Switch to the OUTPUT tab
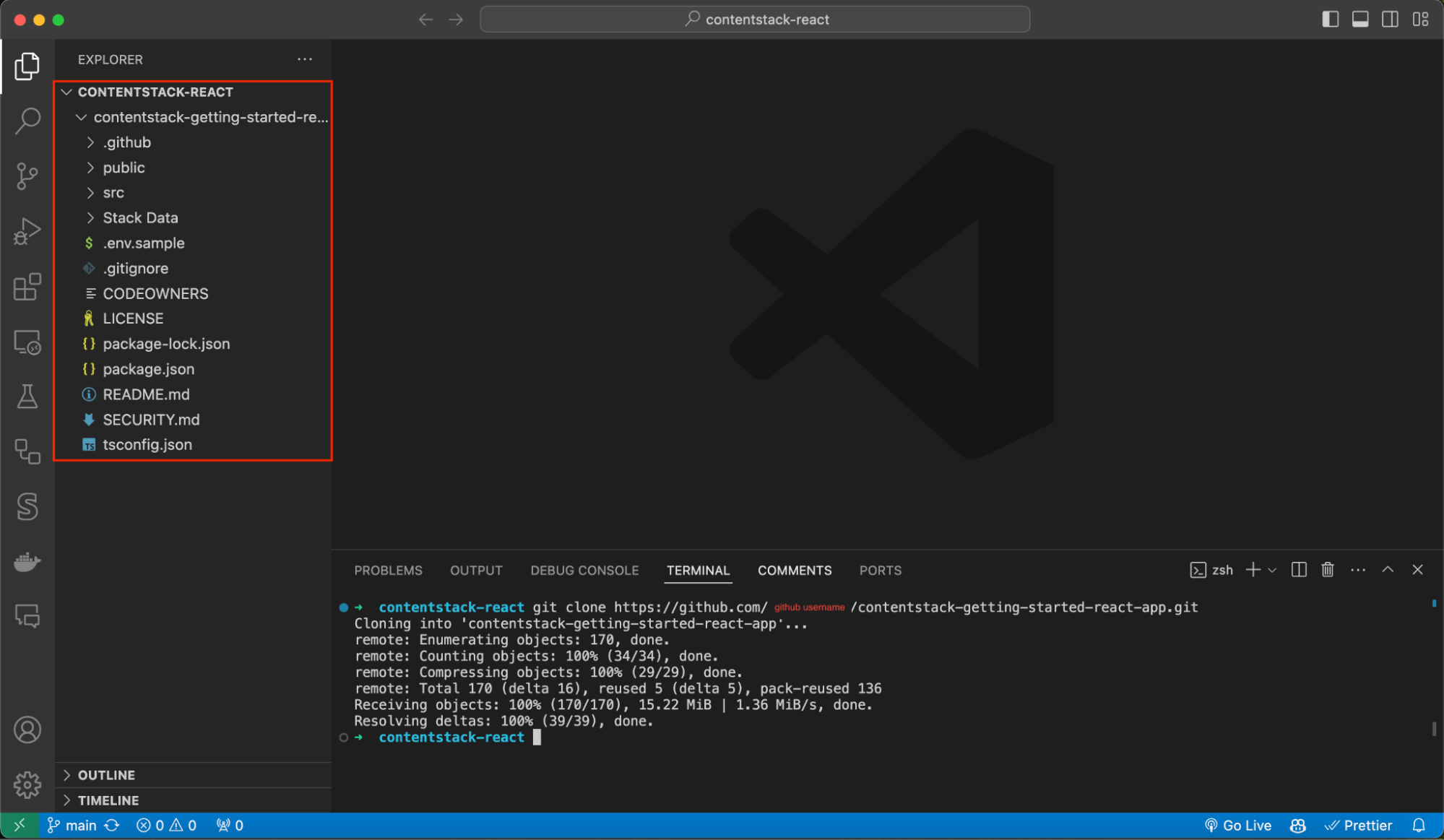1444x840 pixels. pyautogui.click(x=476, y=570)
